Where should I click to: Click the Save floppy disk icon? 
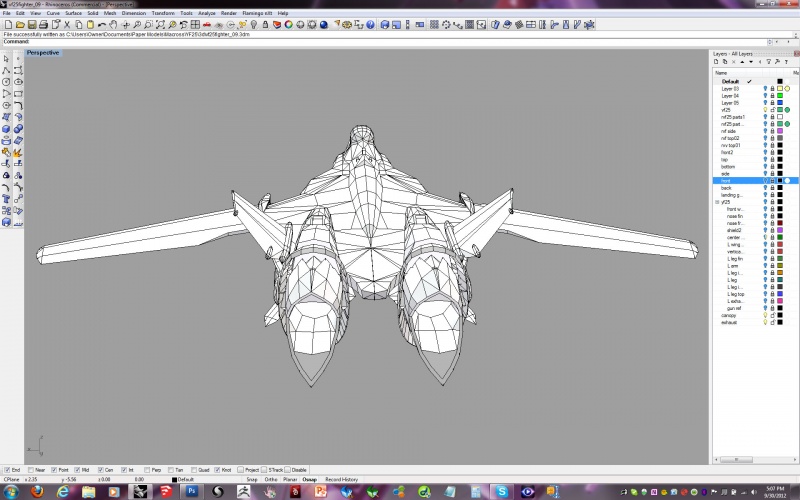[32, 24]
